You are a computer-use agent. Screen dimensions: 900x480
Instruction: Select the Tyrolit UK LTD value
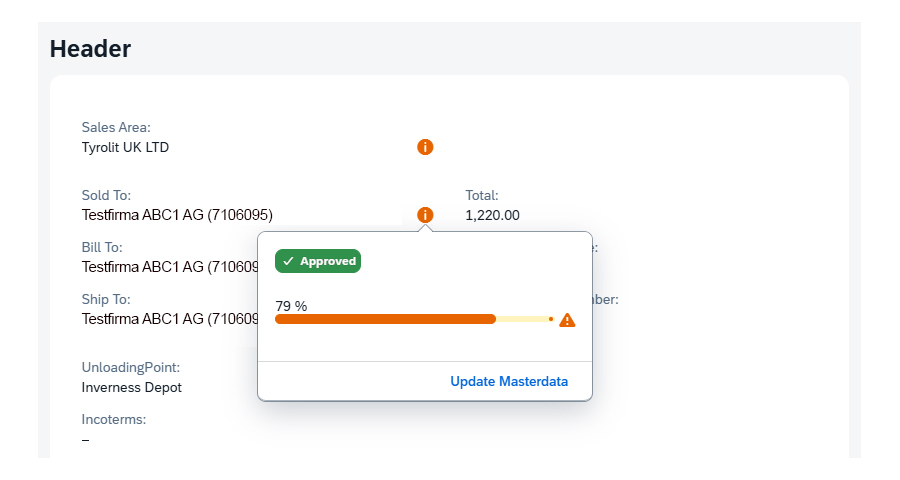pos(125,147)
